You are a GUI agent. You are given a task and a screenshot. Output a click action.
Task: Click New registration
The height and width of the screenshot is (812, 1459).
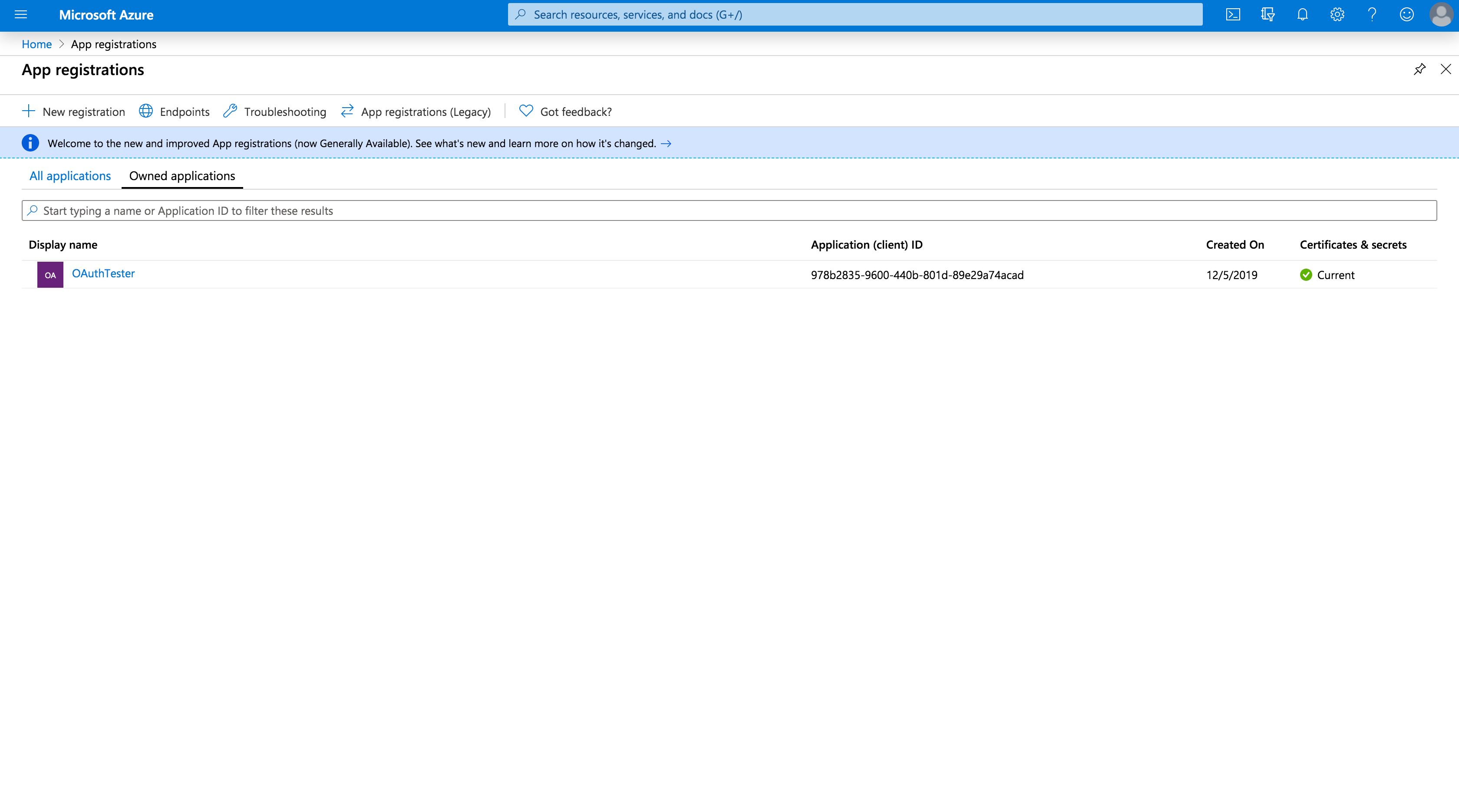pos(74,112)
